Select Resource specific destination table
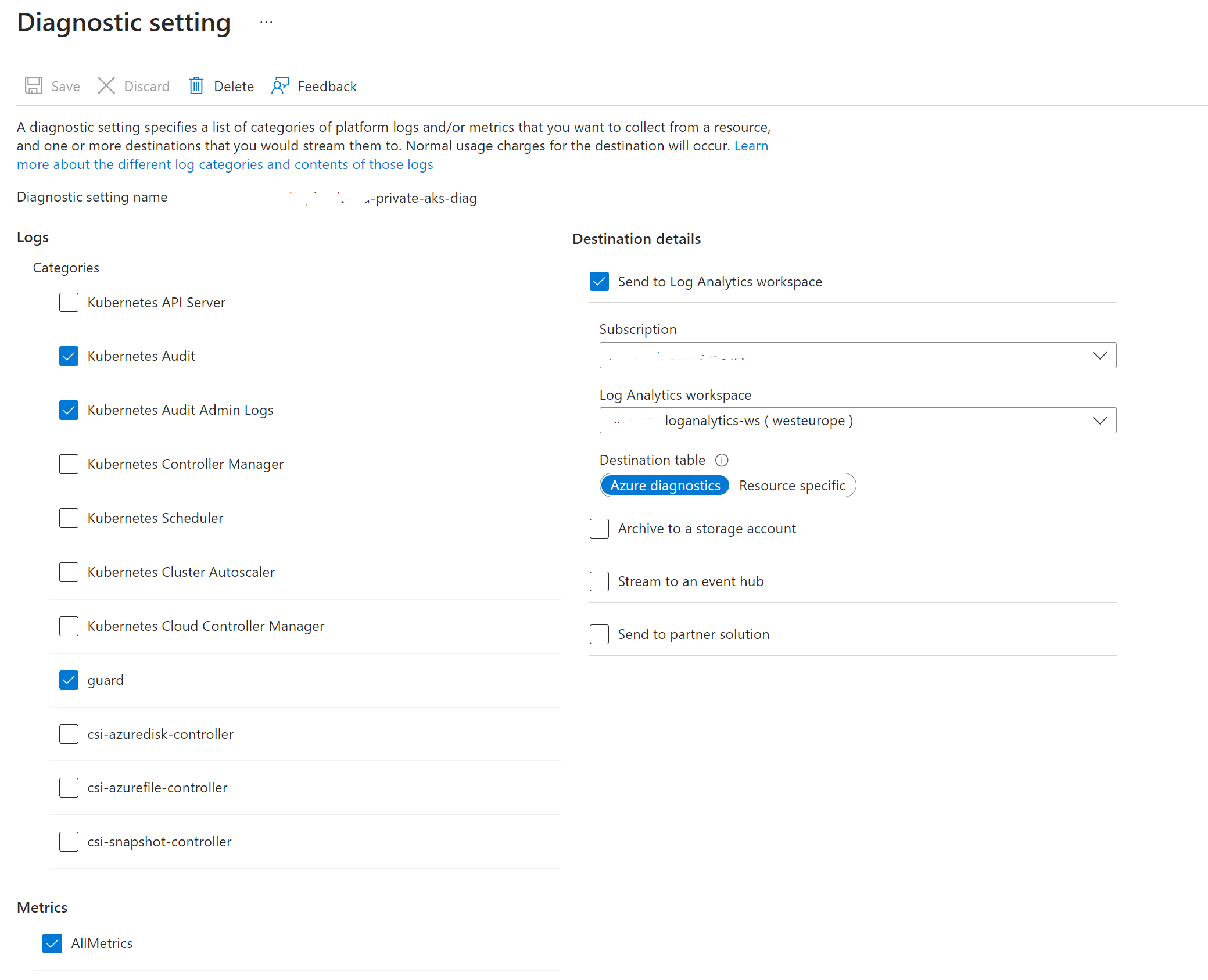The image size is (1208, 980). tap(791, 486)
